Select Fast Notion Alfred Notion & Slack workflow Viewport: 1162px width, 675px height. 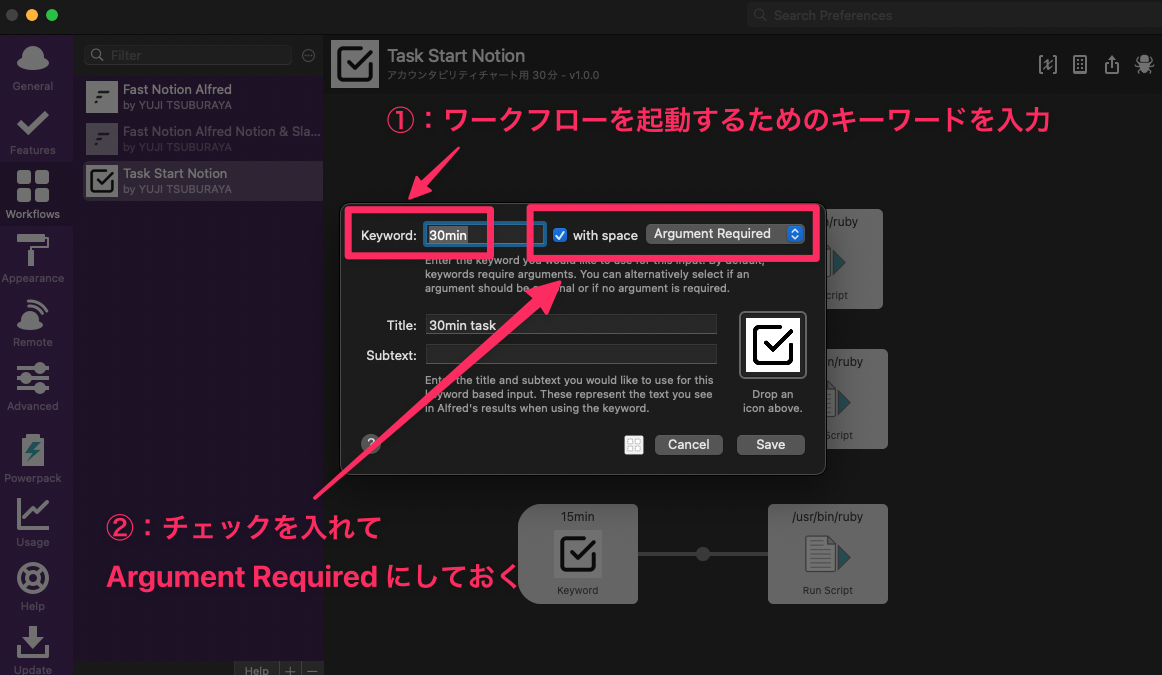(203, 139)
